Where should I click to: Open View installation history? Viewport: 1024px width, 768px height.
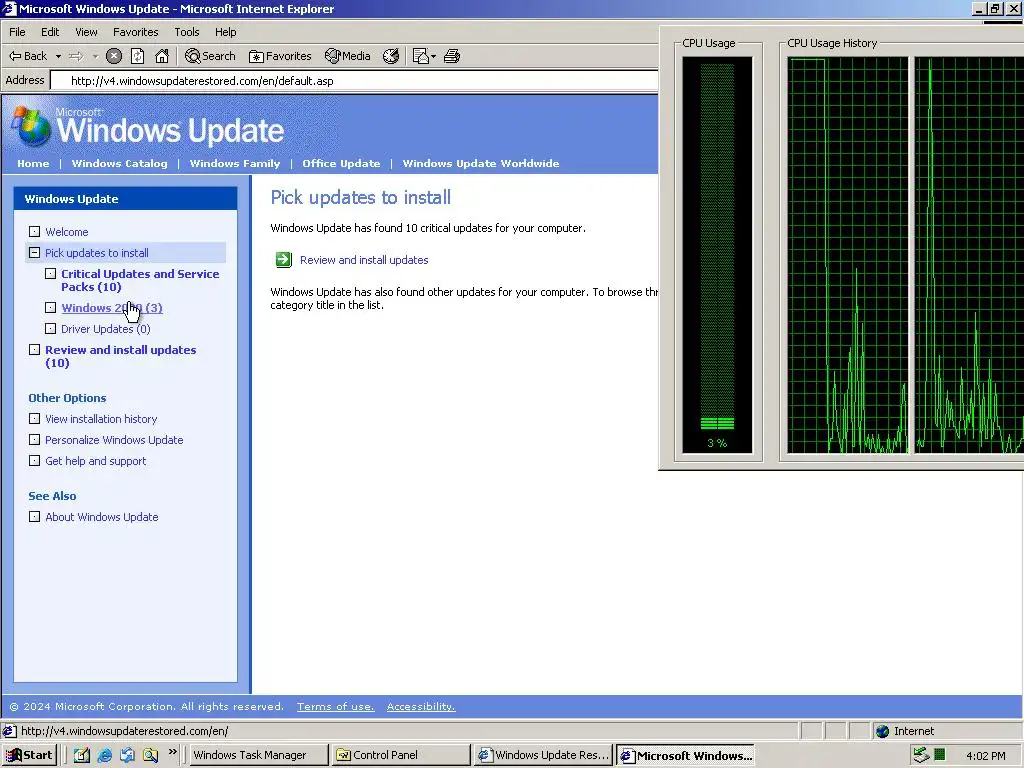[101, 419]
